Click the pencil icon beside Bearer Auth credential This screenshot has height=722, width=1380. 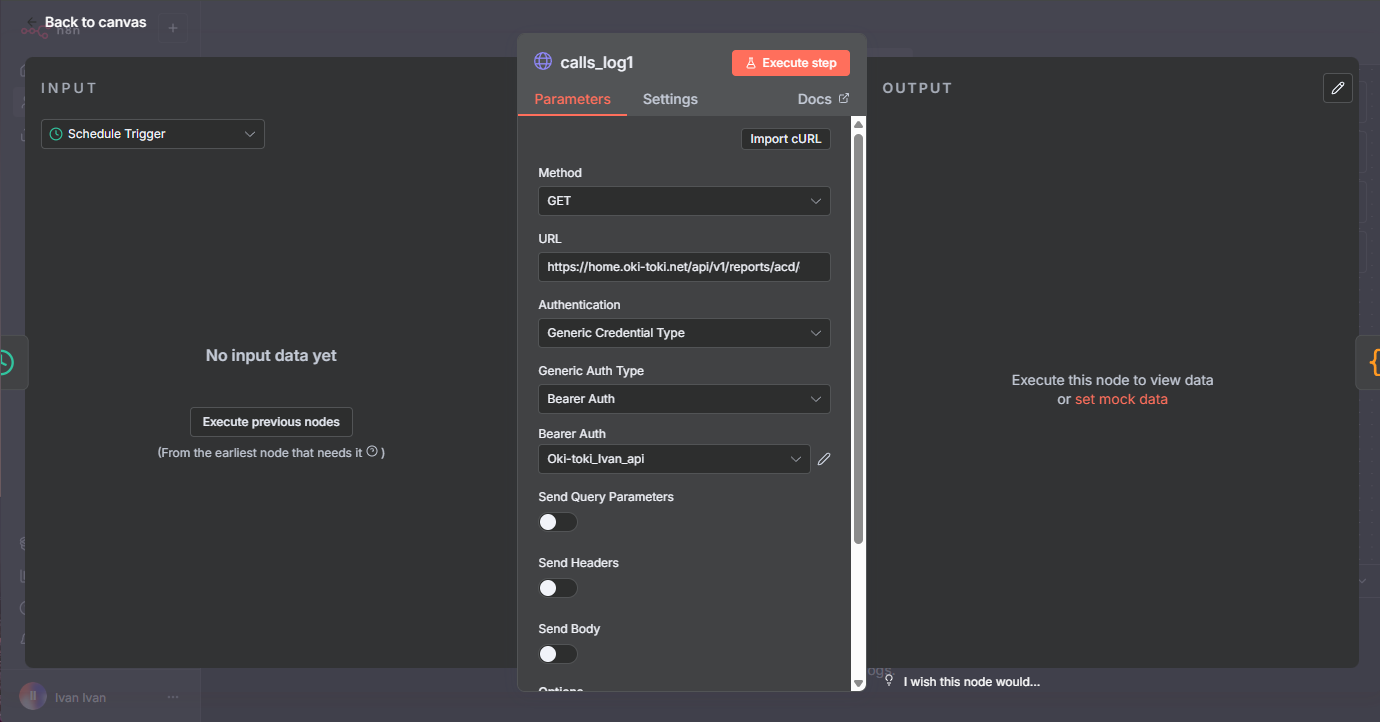click(x=824, y=459)
